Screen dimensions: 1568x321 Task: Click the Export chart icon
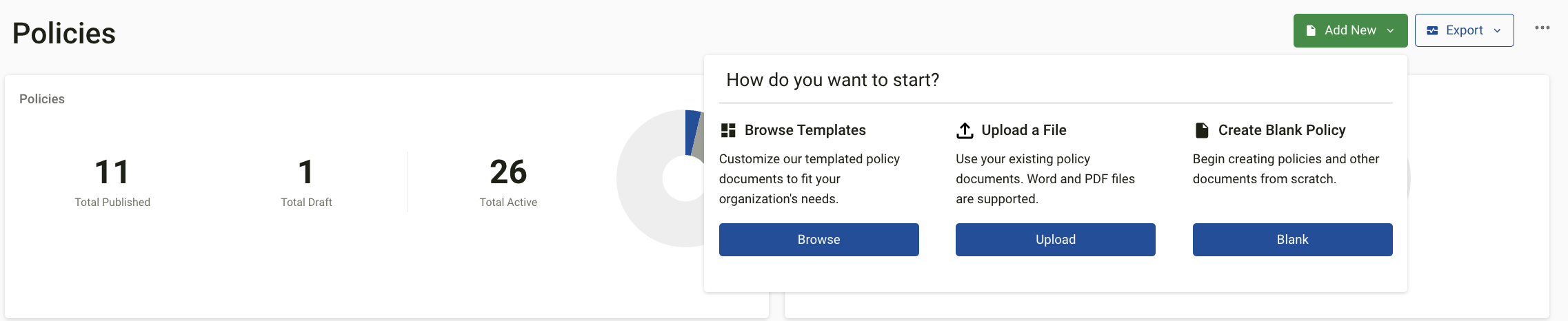click(1432, 30)
